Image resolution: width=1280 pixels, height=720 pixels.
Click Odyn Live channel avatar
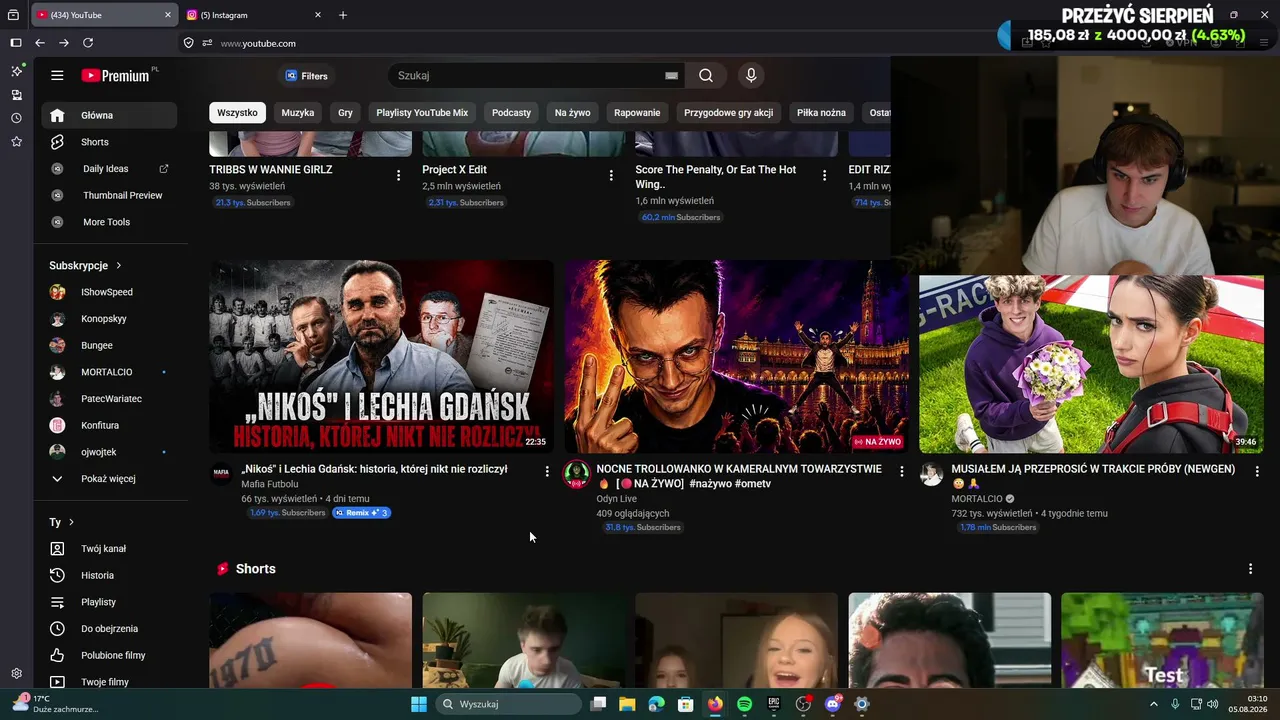pos(577,475)
